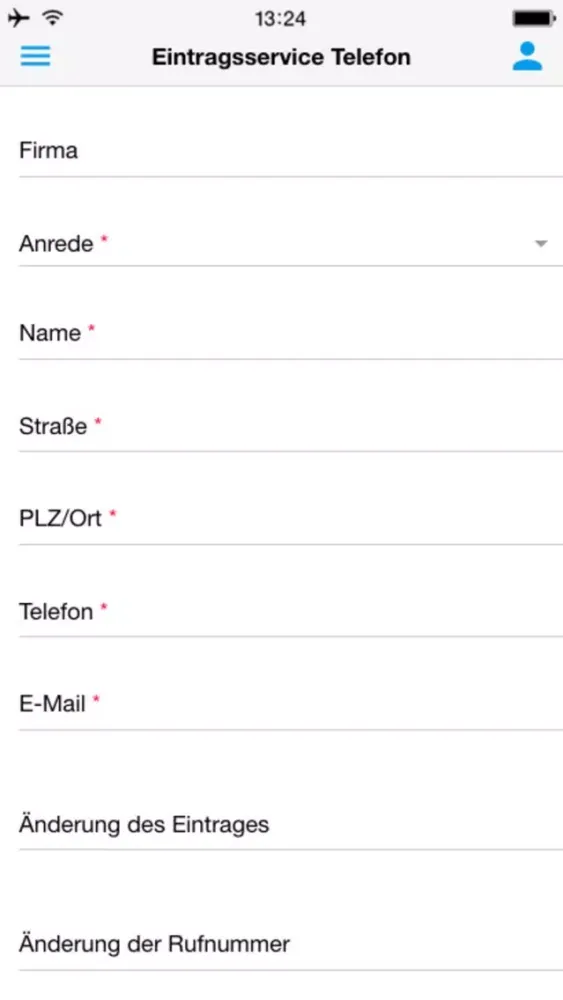Tap the 13:24 clock in status bar

tap(280, 18)
